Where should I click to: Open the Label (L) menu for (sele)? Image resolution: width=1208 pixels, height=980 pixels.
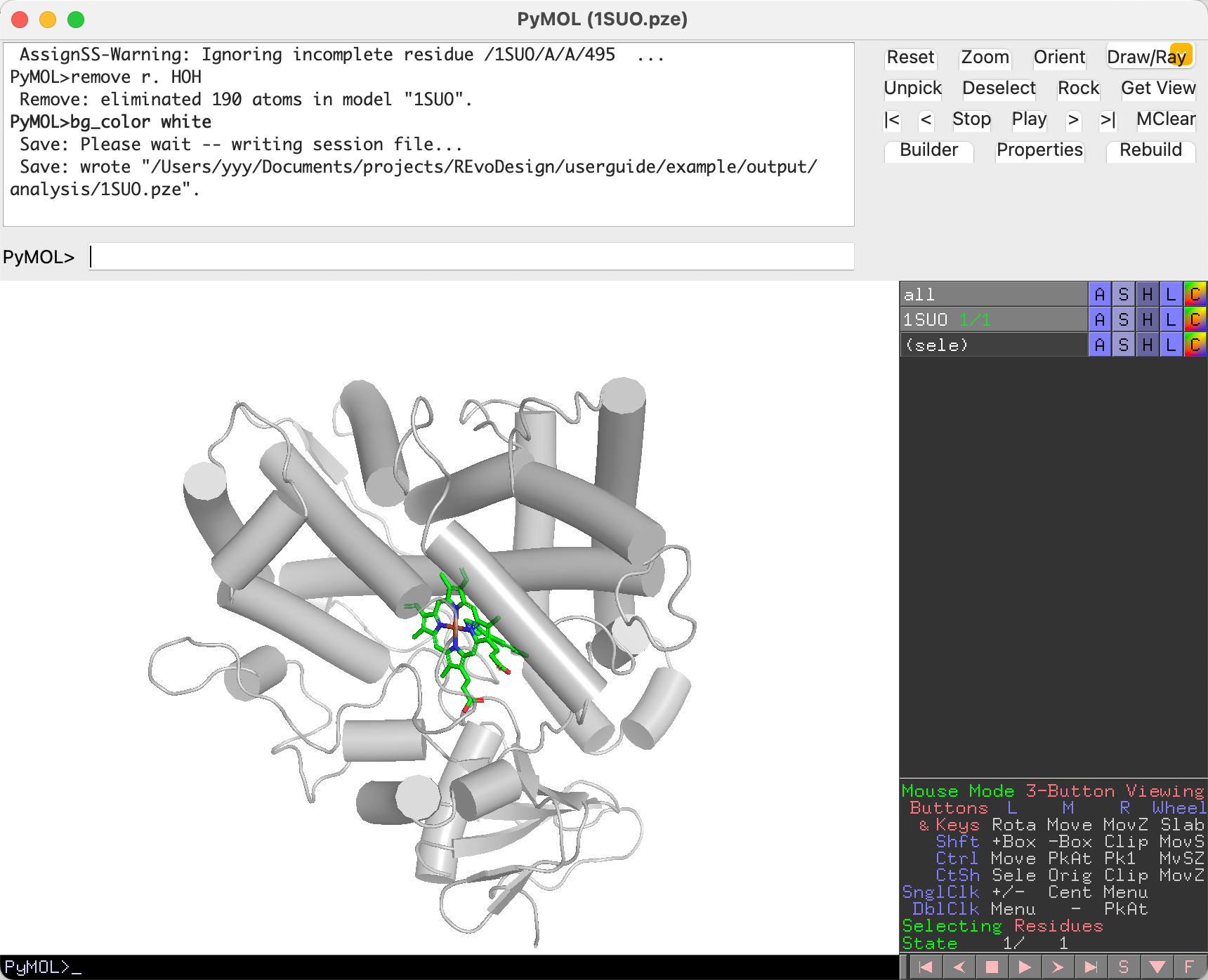(1171, 345)
